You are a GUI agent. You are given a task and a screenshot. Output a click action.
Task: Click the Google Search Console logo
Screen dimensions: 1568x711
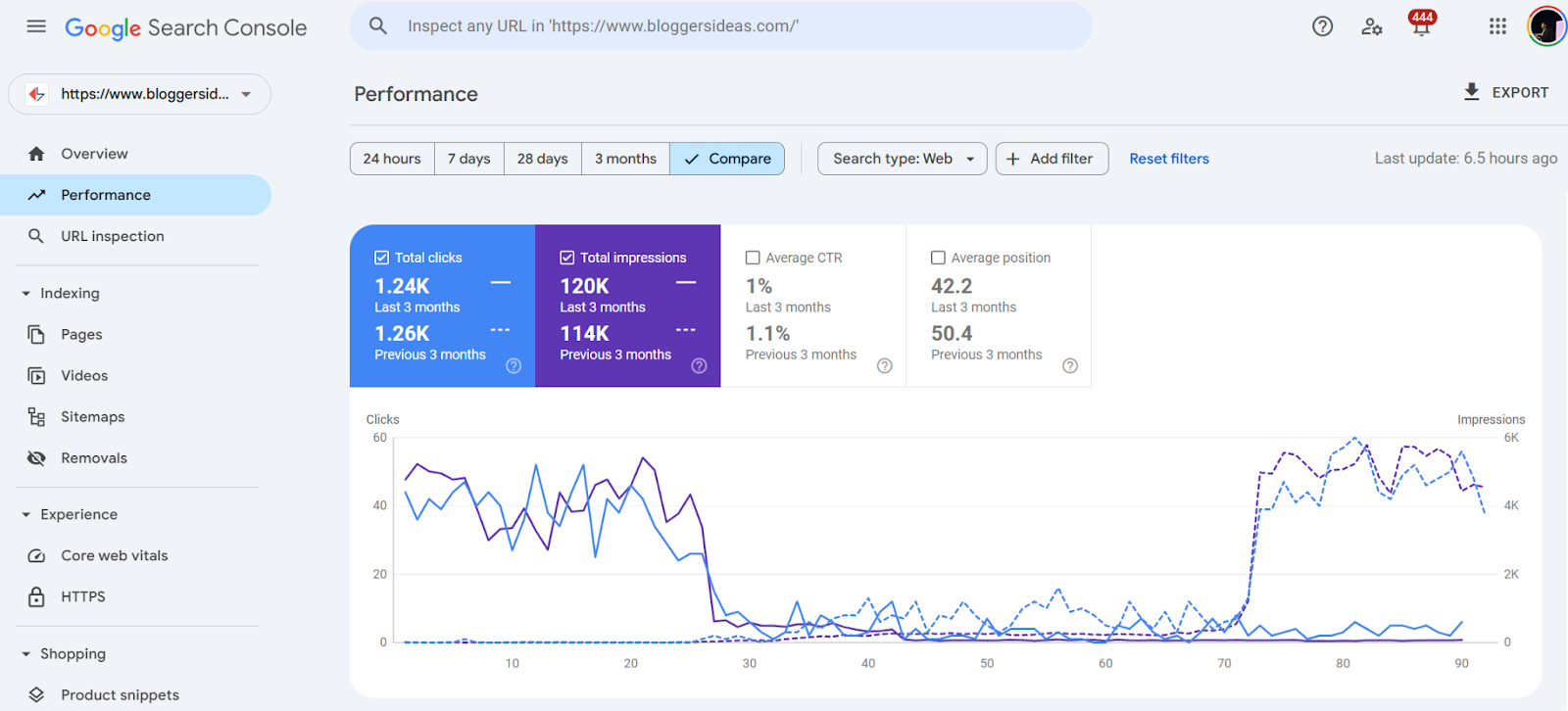click(x=186, y=27)
